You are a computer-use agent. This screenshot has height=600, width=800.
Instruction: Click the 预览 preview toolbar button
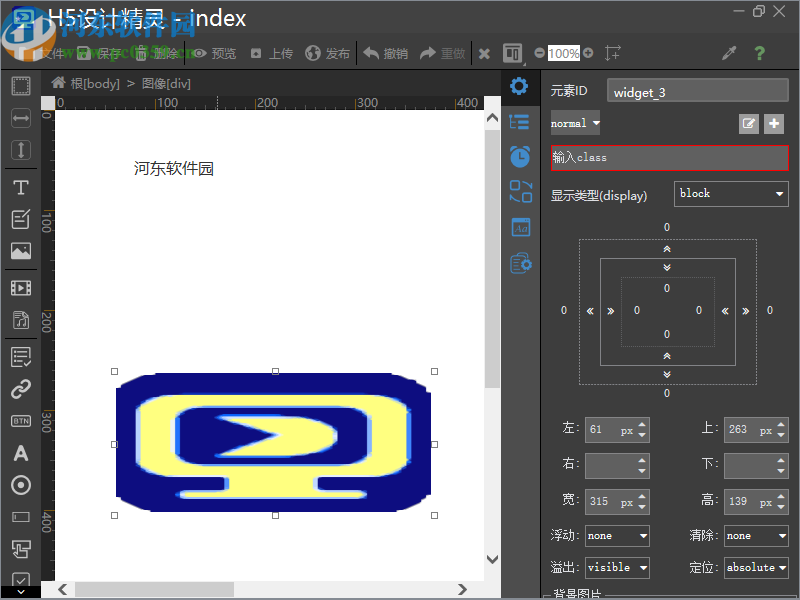pos(214,53)
